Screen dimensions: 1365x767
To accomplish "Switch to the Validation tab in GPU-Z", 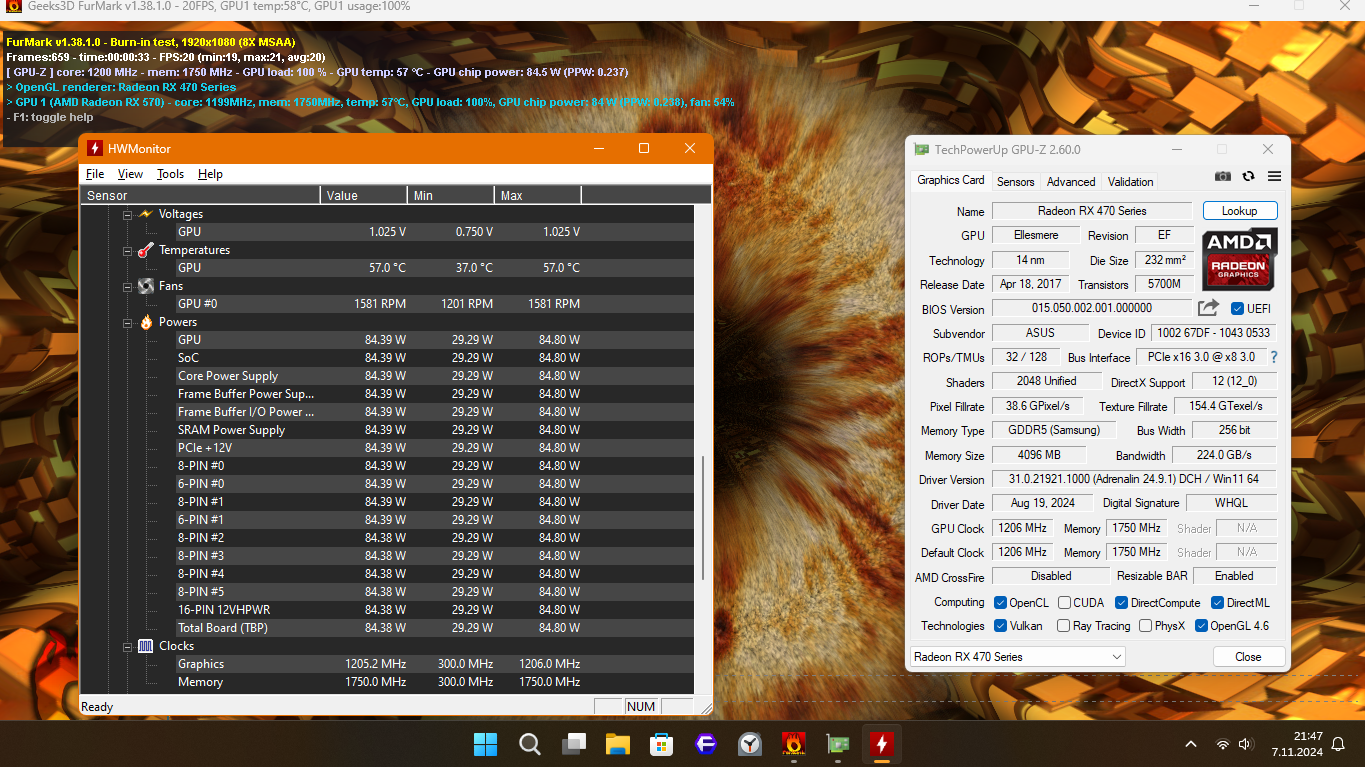I will pyautogui.click(x=1130, y=182).
